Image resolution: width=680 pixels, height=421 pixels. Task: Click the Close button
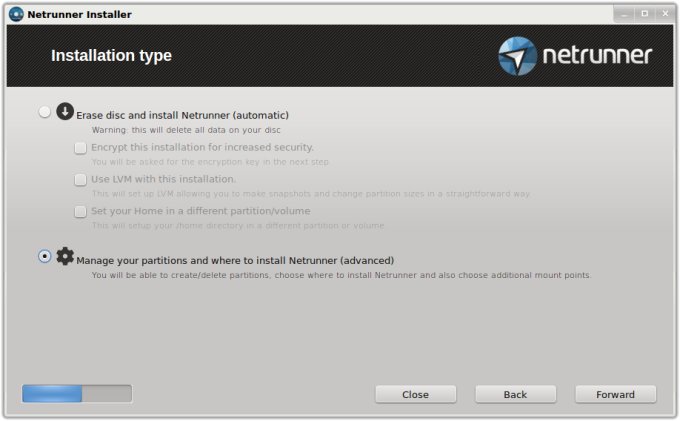[x=415, y=394]
